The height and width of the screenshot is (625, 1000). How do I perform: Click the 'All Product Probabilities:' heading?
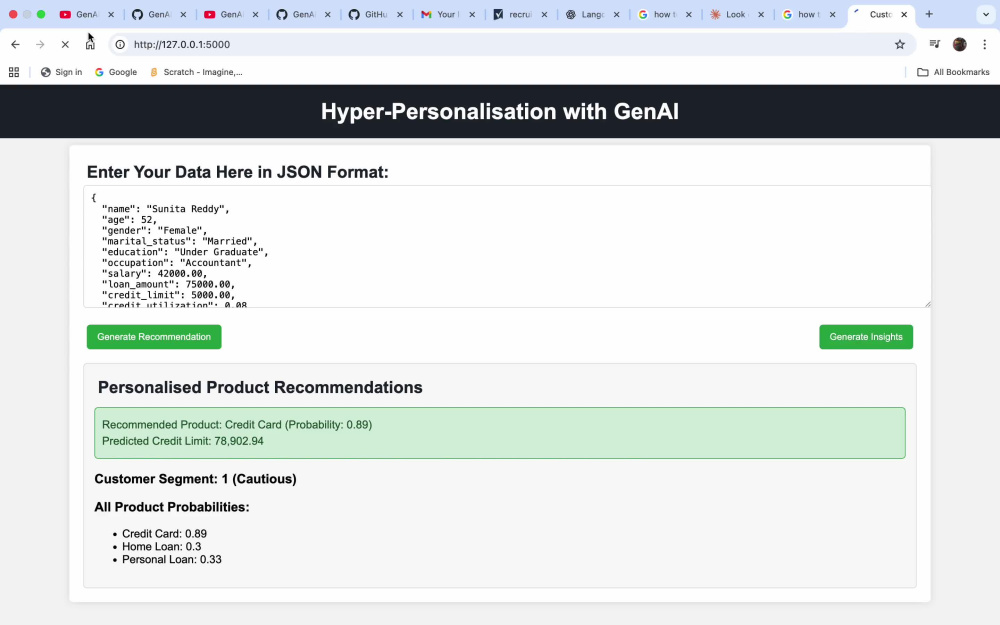(x=172, y=507)
